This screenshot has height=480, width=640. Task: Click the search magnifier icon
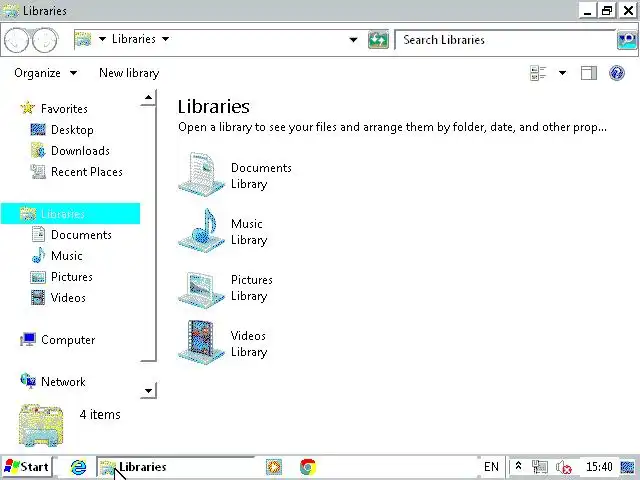[x=627, y=40]
